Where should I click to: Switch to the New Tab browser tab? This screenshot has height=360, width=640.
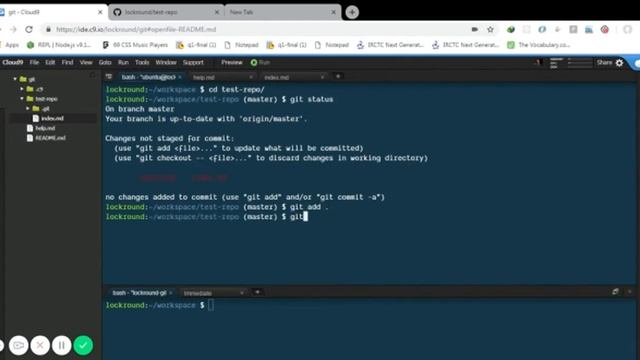tap(282, 12)
